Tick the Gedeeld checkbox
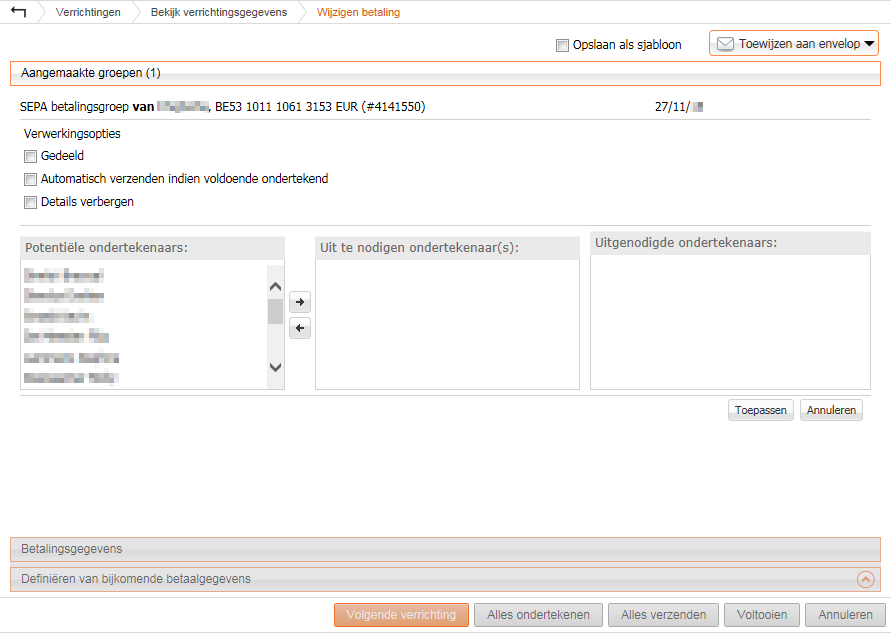 (x=30, y=156)
